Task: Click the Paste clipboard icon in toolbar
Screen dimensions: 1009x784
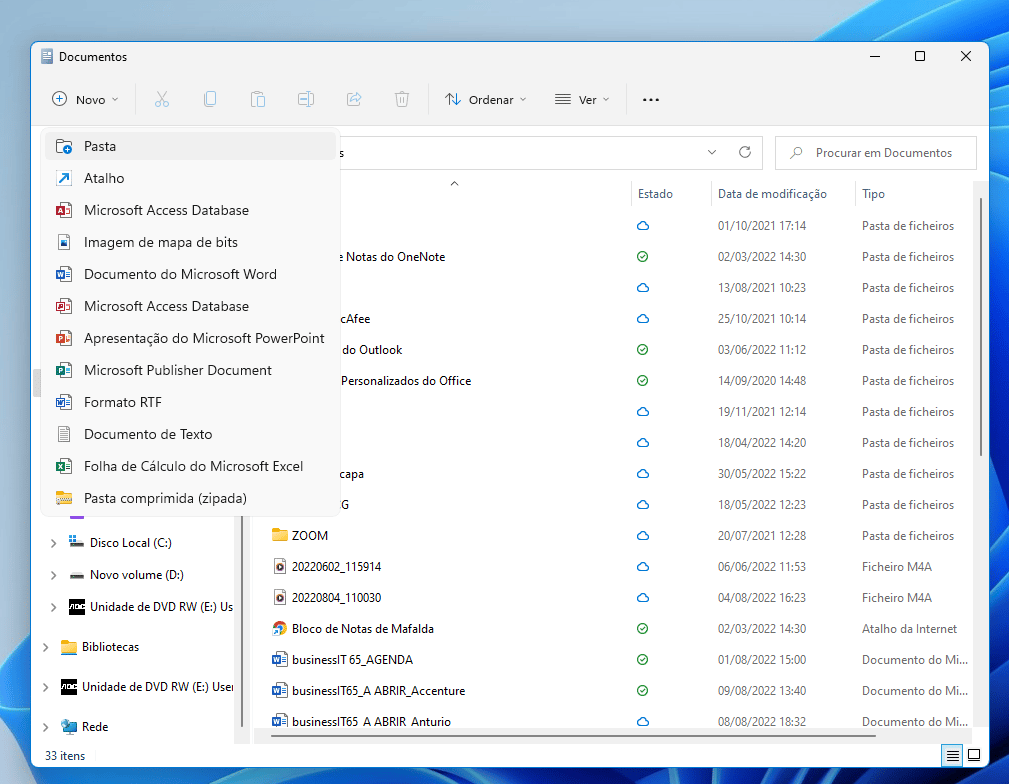Action: click(x=258, y=99)
